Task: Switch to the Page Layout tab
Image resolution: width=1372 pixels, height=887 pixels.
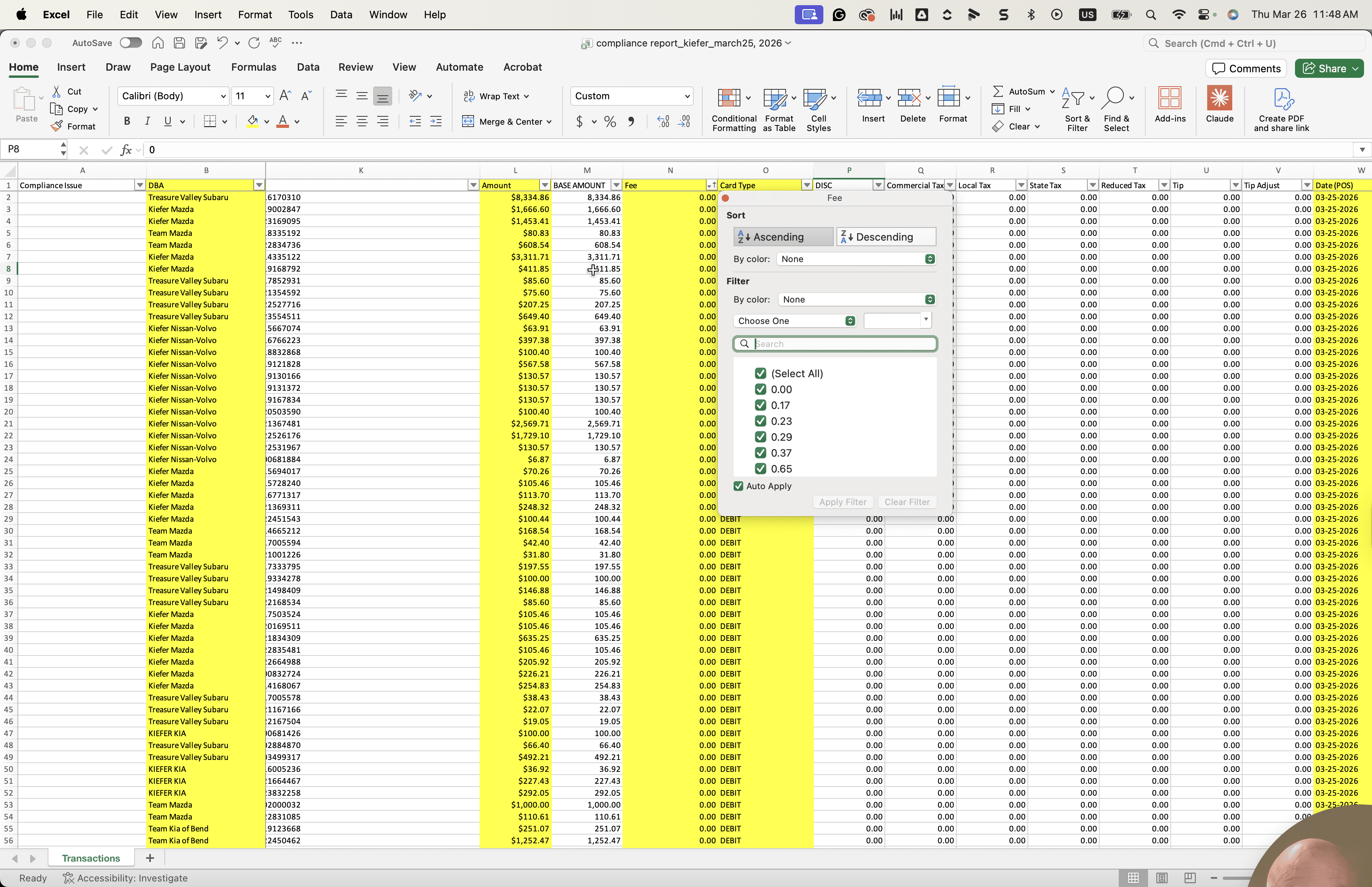Action: [180, 67]
